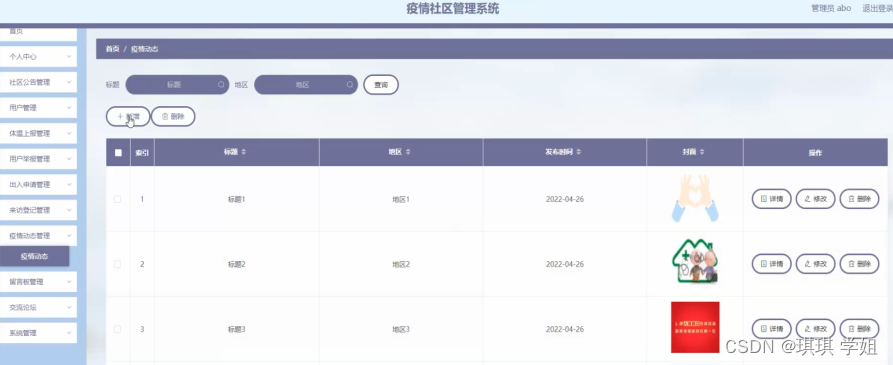This screenshot has height=365, width=893.
Task: Click the search icon in 地区 field
Action: pyautogui.click(x=350, y=85)
